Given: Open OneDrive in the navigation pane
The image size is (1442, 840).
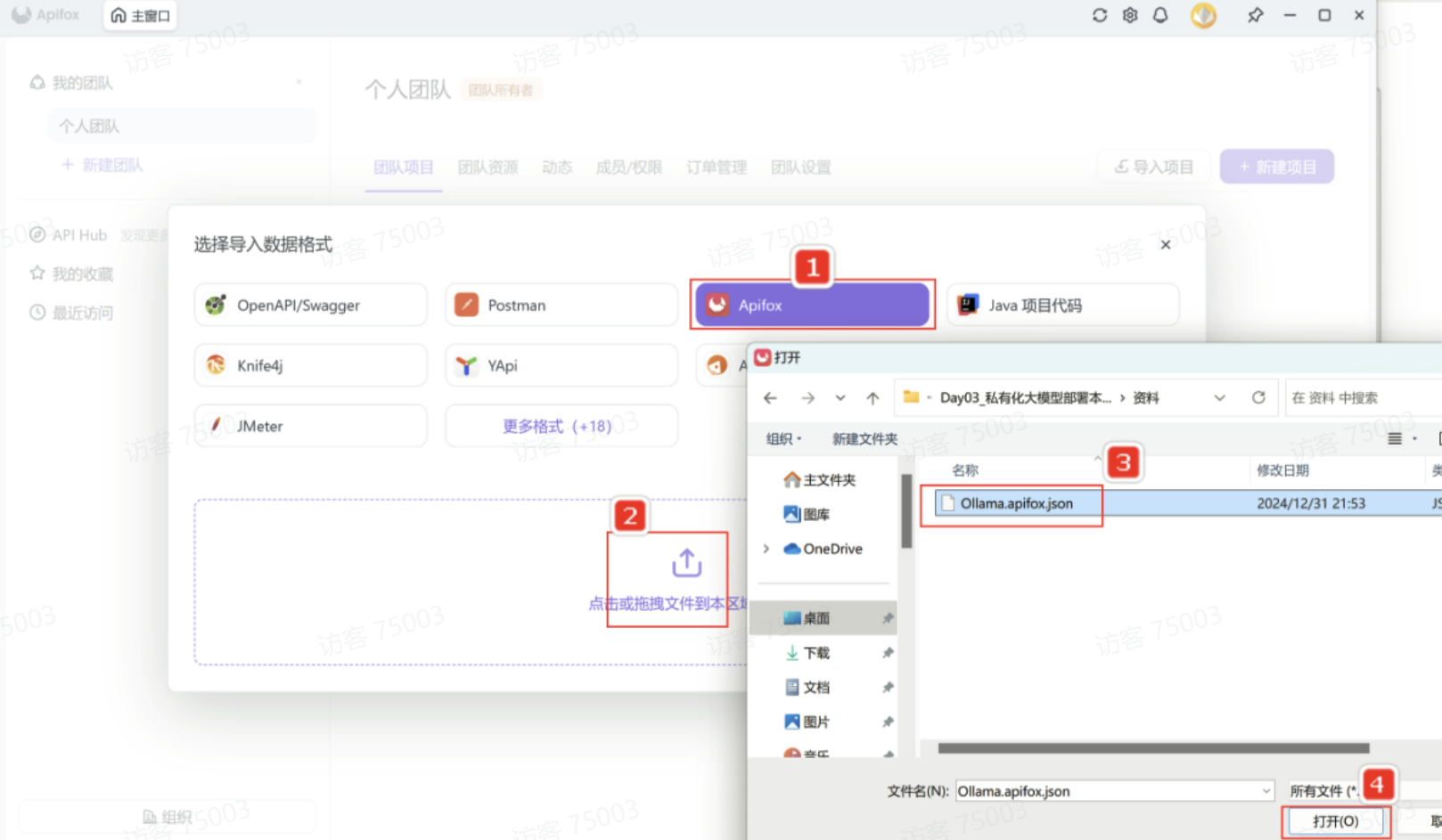Looking at the screenshot, I should click(823, 549).
